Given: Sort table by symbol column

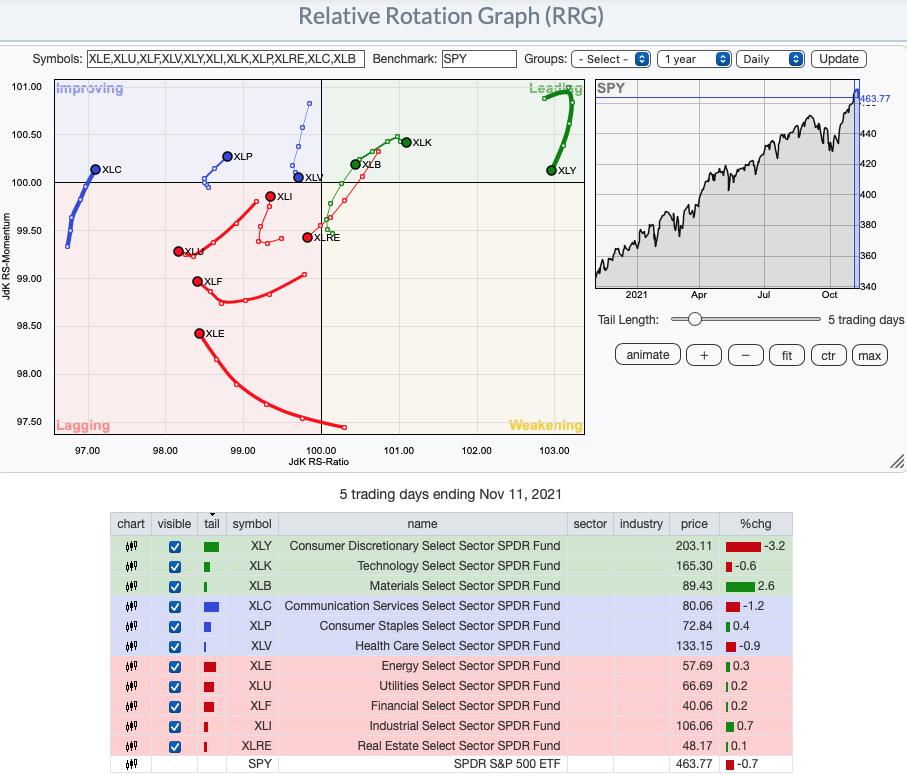Looking at the screenshot, I should point(252,524).
